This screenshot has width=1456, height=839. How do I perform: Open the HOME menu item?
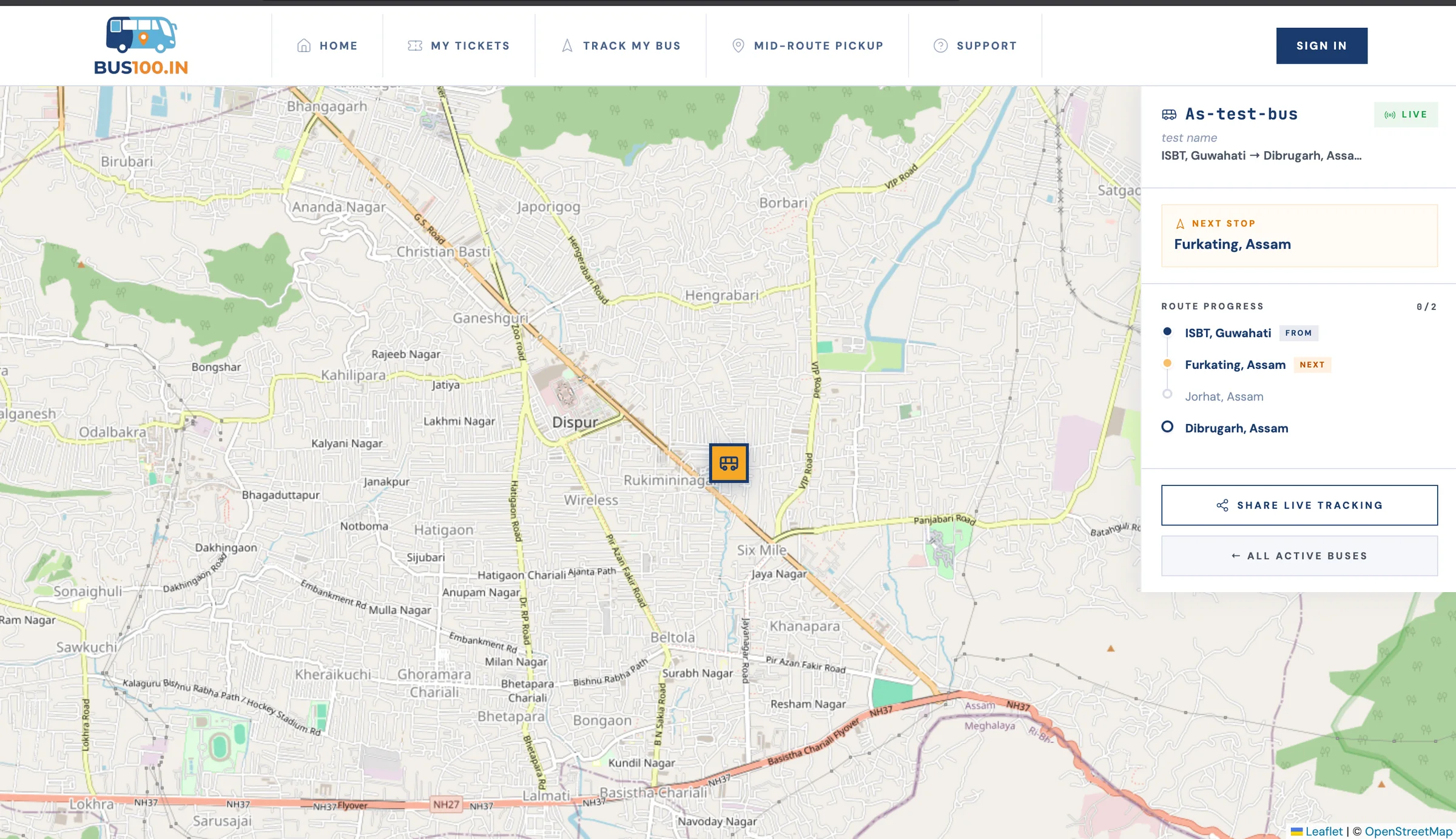tap(328, 45)
